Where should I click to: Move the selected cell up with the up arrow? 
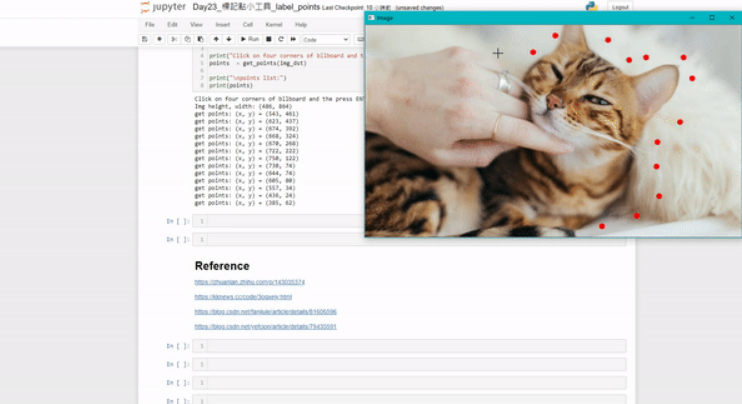click(x=216, y=39)
